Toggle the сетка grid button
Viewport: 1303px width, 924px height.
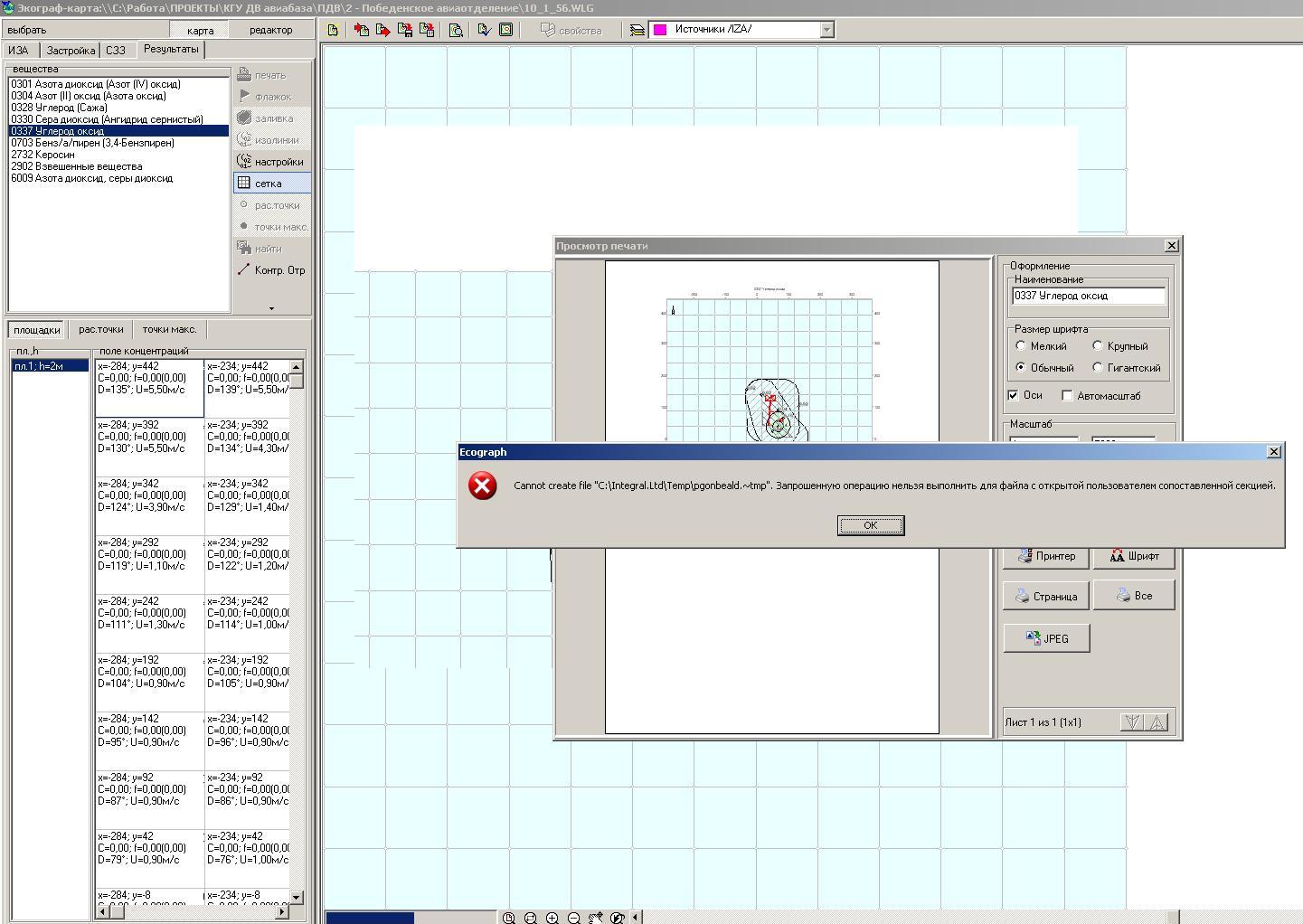(271, 184)
